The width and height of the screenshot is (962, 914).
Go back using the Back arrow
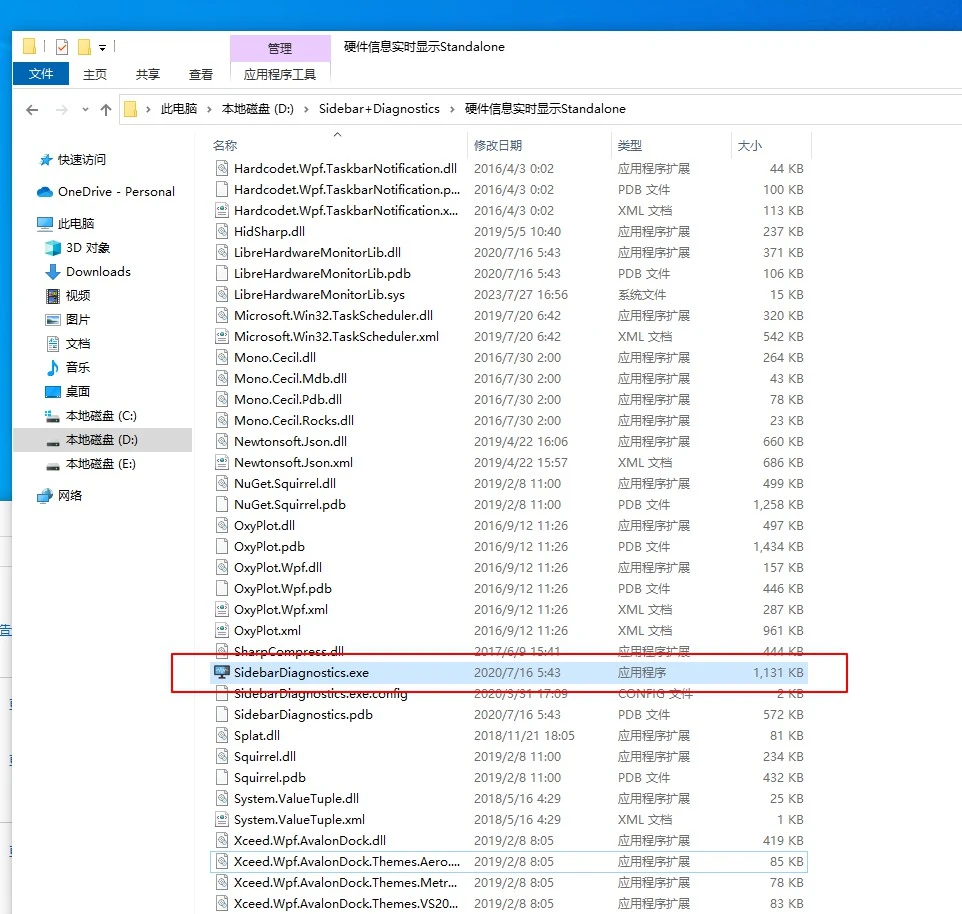coord(32,109)
